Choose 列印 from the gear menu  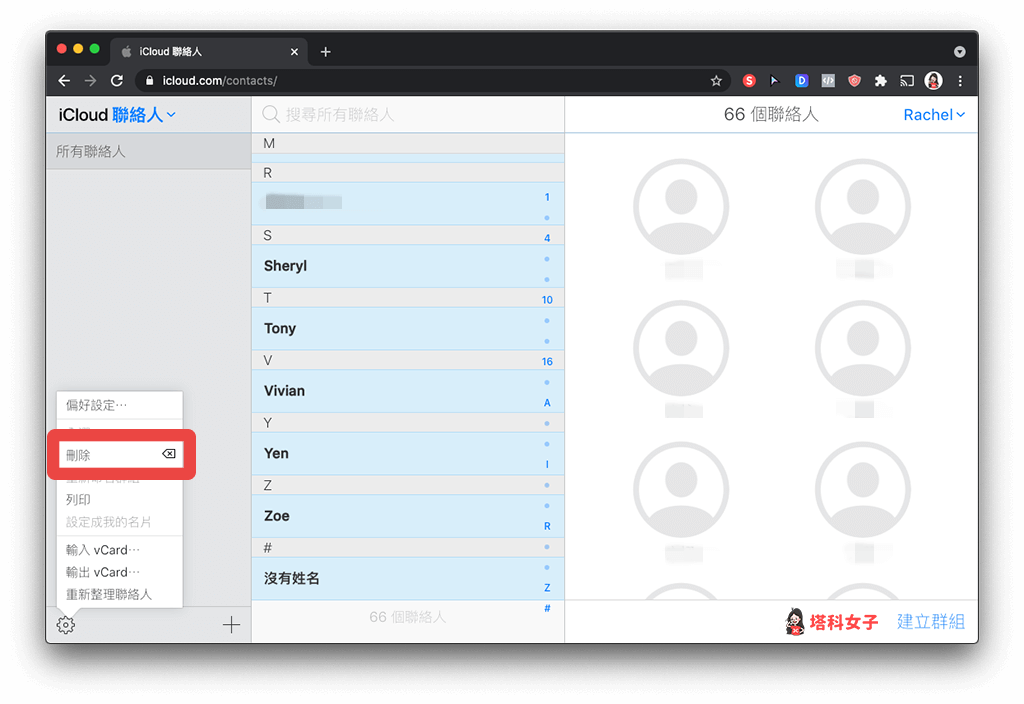point(119,500)
